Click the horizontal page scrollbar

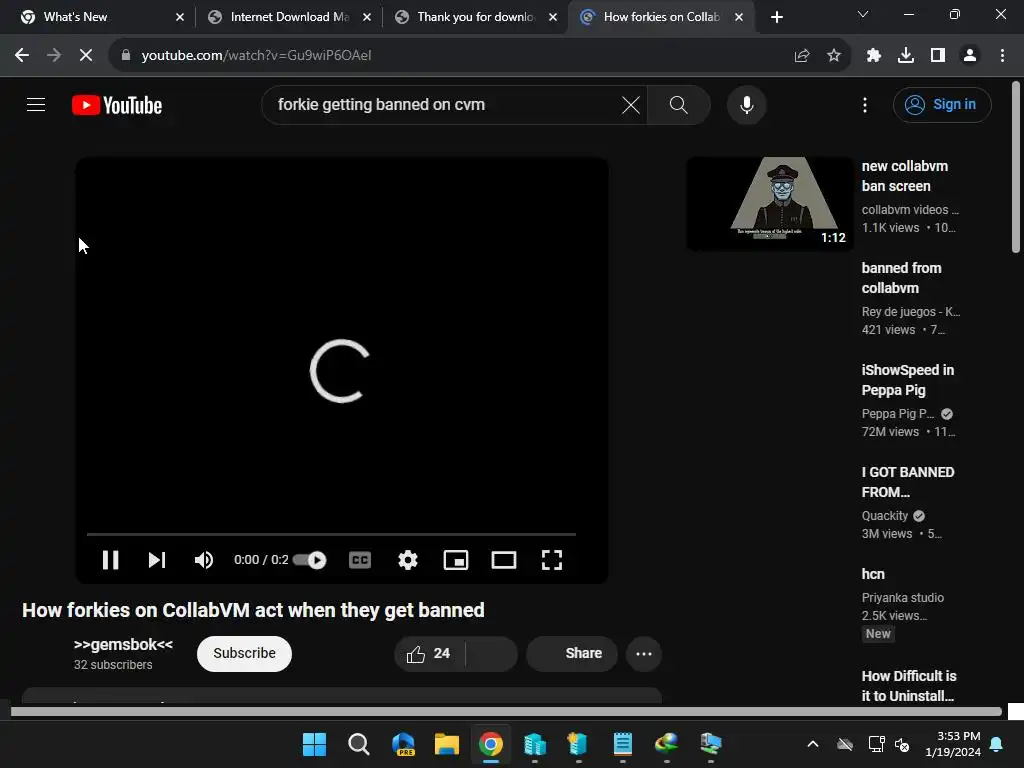pos(506,712)
